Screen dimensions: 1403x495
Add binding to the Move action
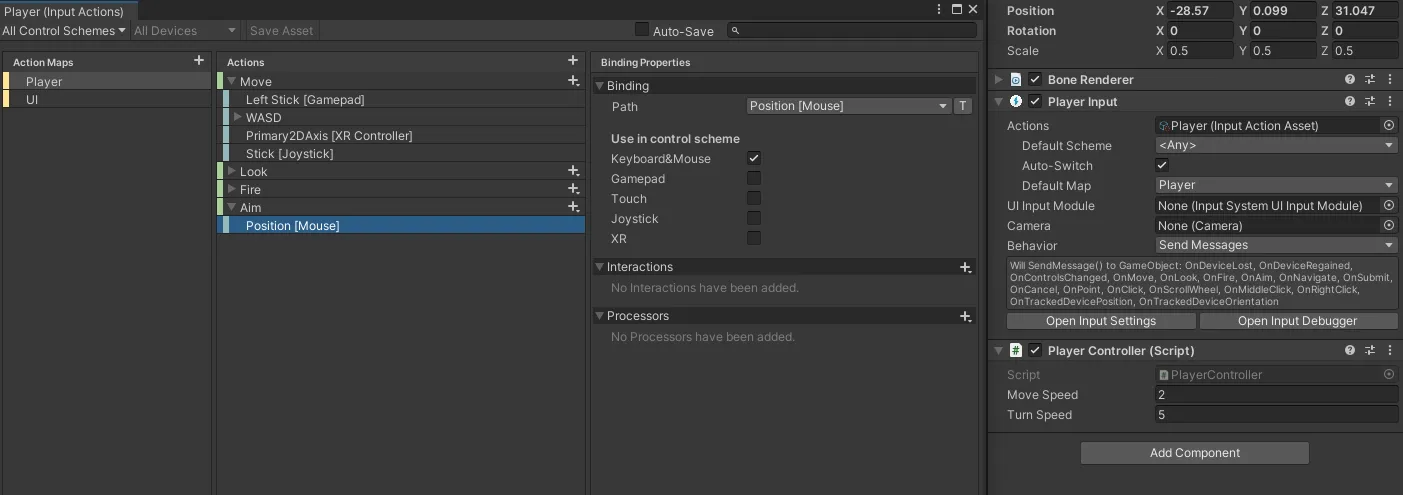pos(573,81)
